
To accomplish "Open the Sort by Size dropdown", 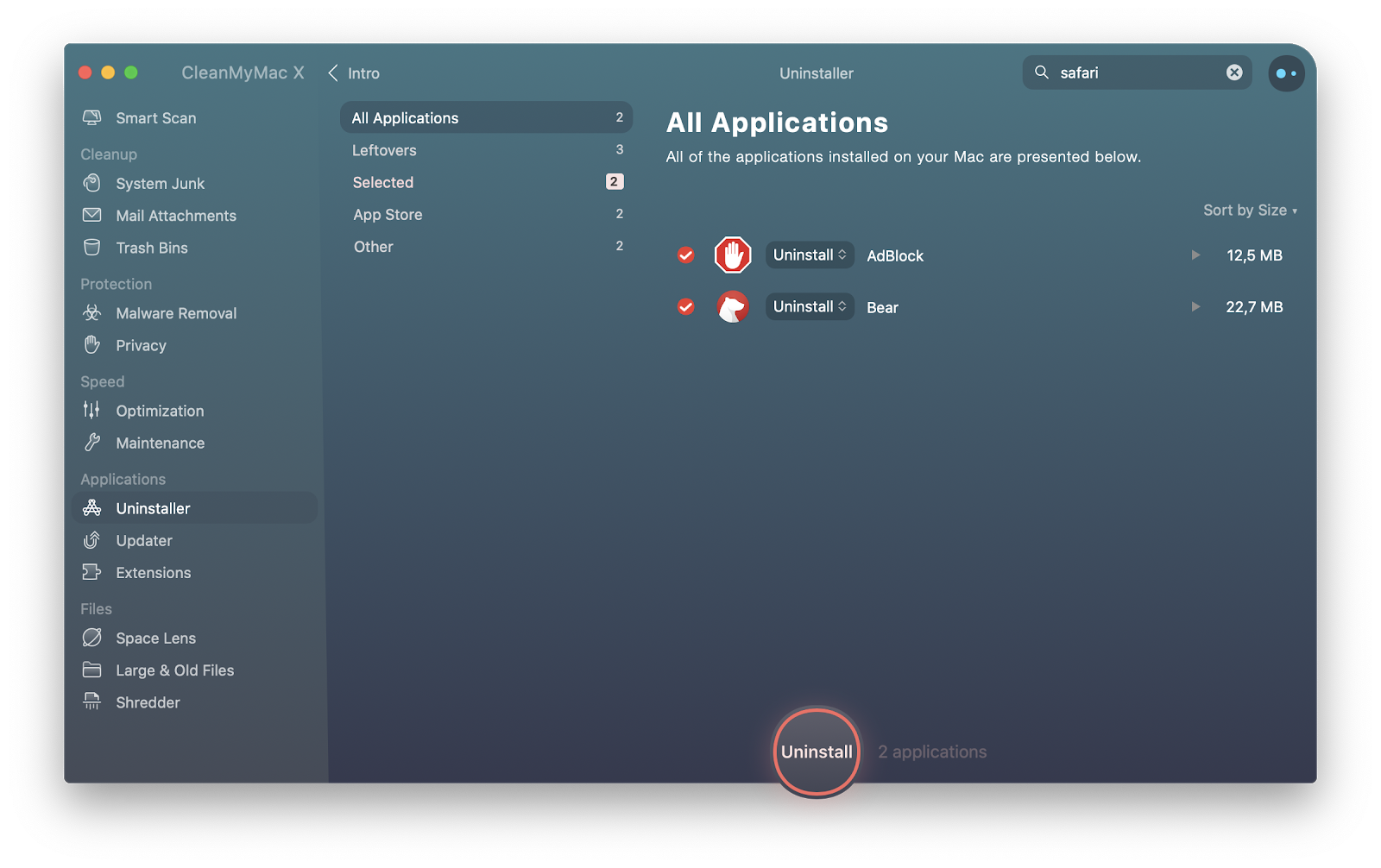I will click(1250, 210).
